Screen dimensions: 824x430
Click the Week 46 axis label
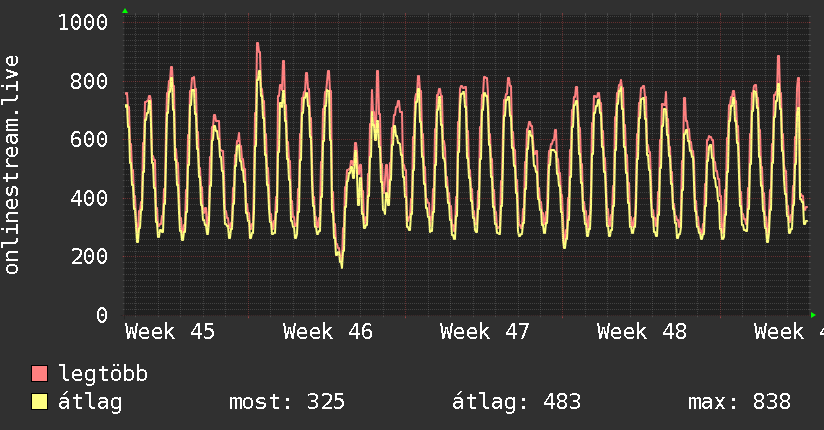point(327,332)
